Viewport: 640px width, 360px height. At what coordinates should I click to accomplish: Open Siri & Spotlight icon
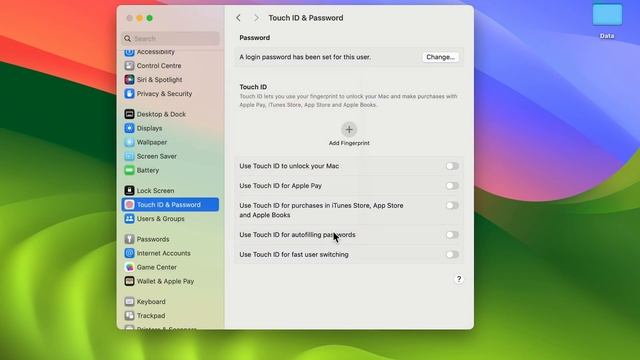point(129,80)
